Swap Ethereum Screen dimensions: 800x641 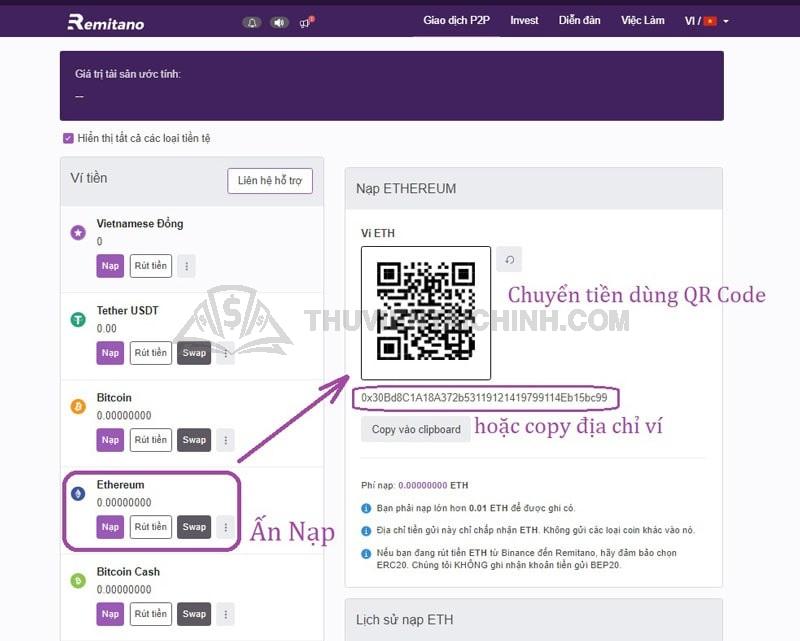(194, 527)
